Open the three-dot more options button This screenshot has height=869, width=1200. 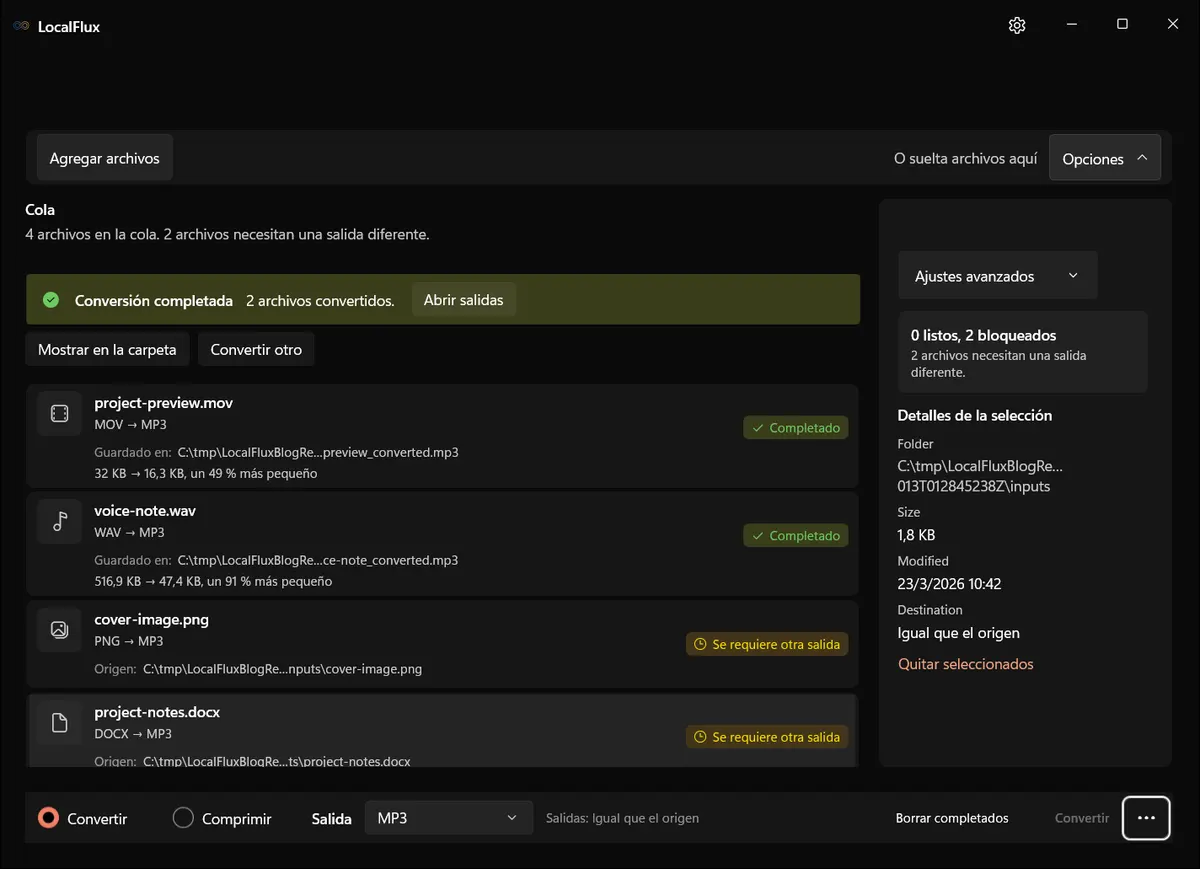[1146, 818]
